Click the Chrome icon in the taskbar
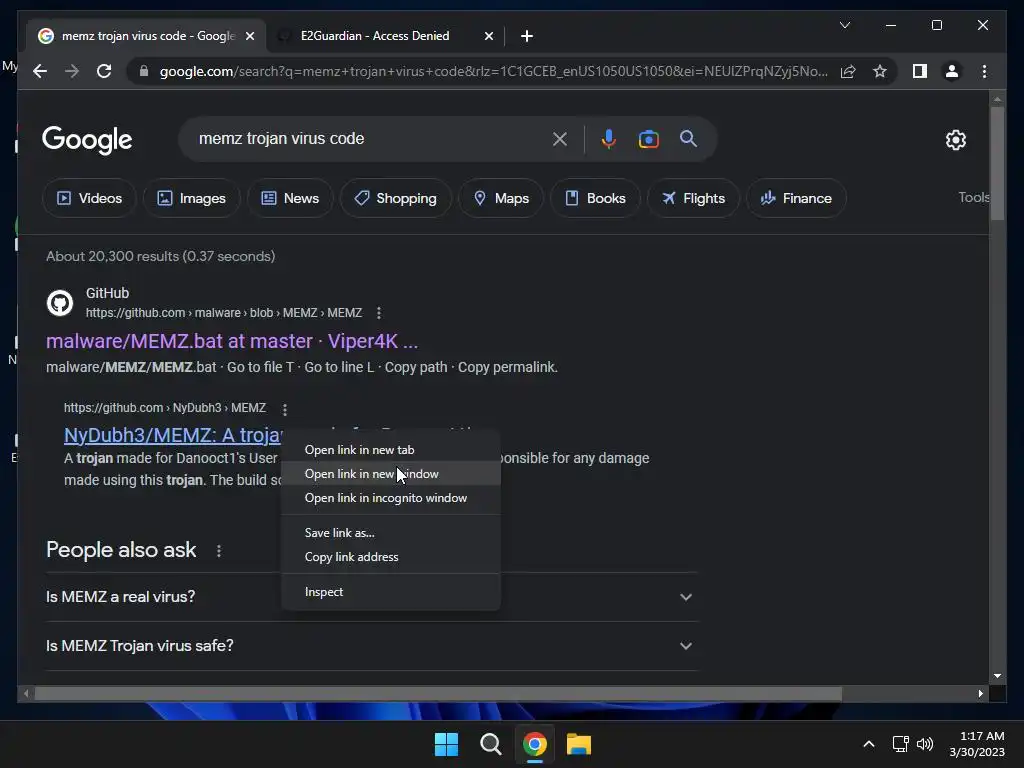 tap(535, 744)
